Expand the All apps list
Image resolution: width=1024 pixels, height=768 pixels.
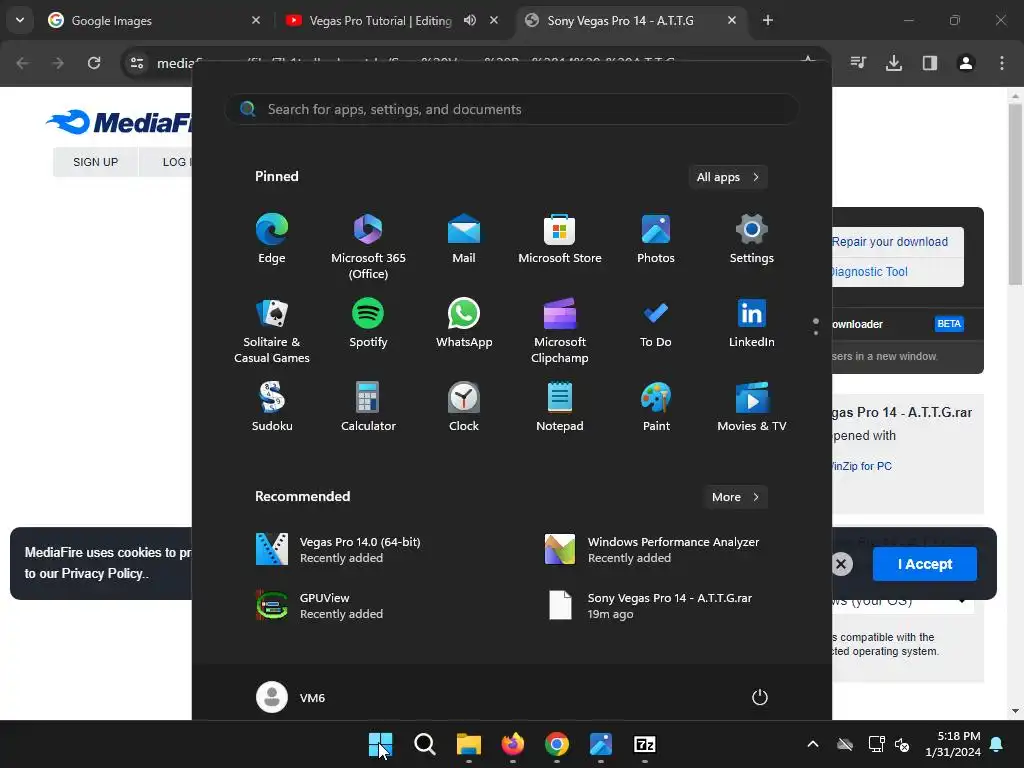(x=728, y=177)
